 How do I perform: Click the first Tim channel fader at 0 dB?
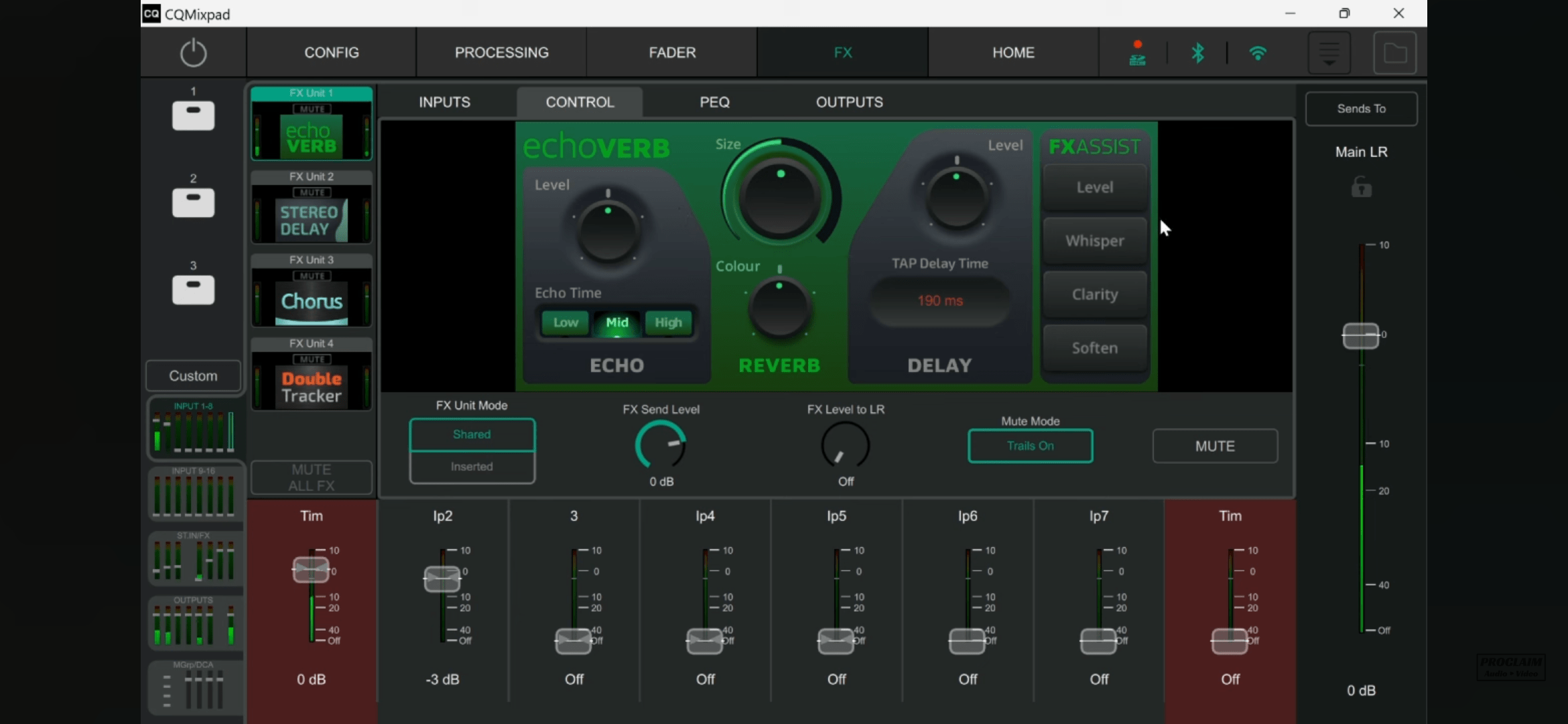(311, 570)
